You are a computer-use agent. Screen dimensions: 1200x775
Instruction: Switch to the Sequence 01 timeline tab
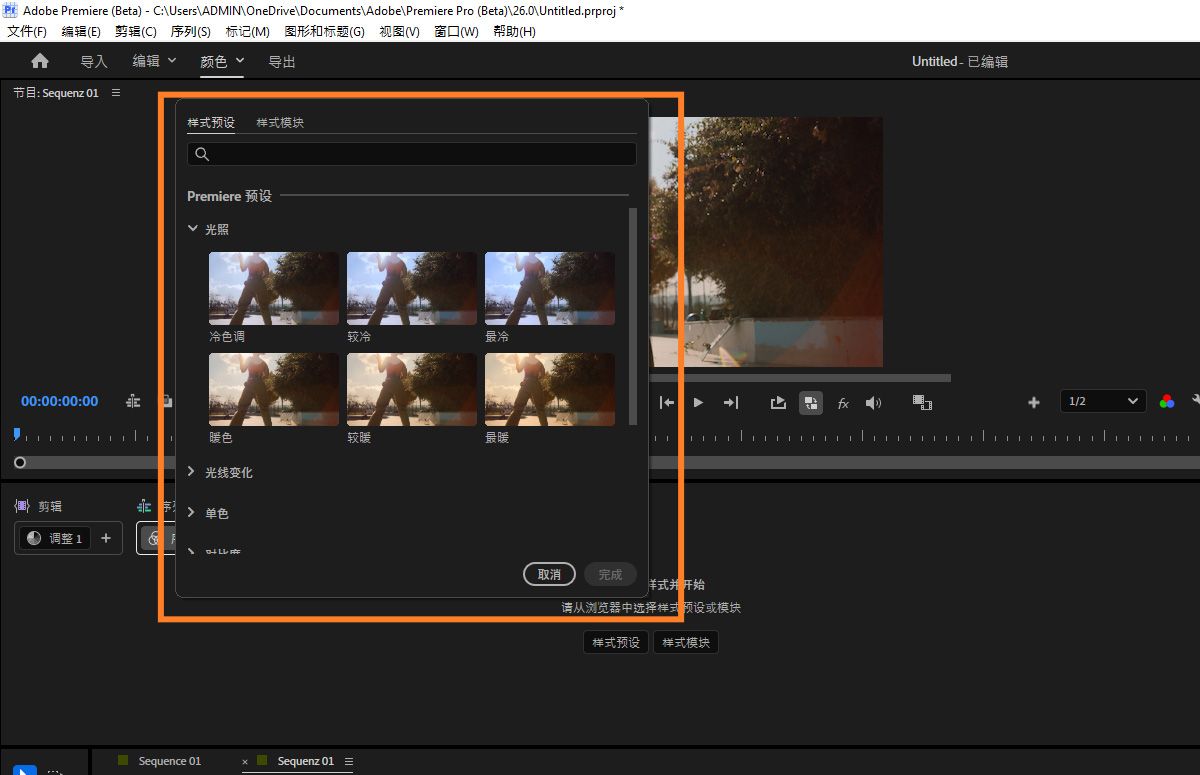pyautogui.click(x=170, y=761)
